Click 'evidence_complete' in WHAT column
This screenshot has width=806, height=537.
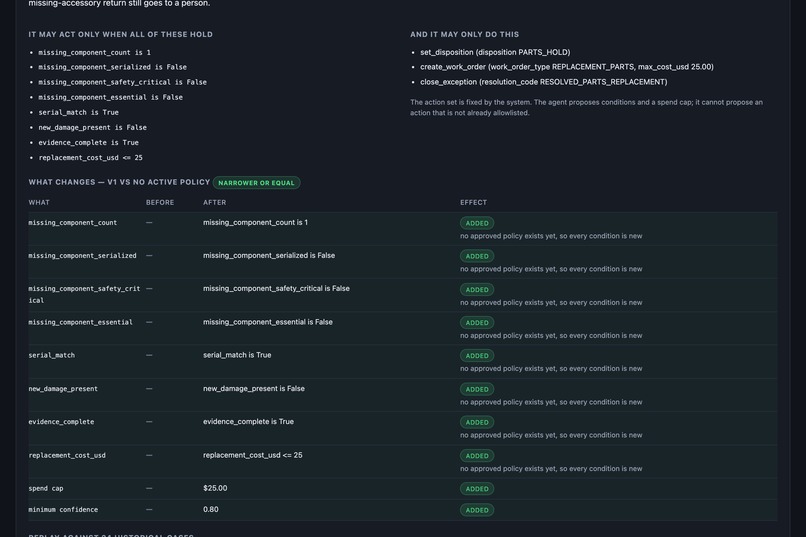click(x=61, y=422)
